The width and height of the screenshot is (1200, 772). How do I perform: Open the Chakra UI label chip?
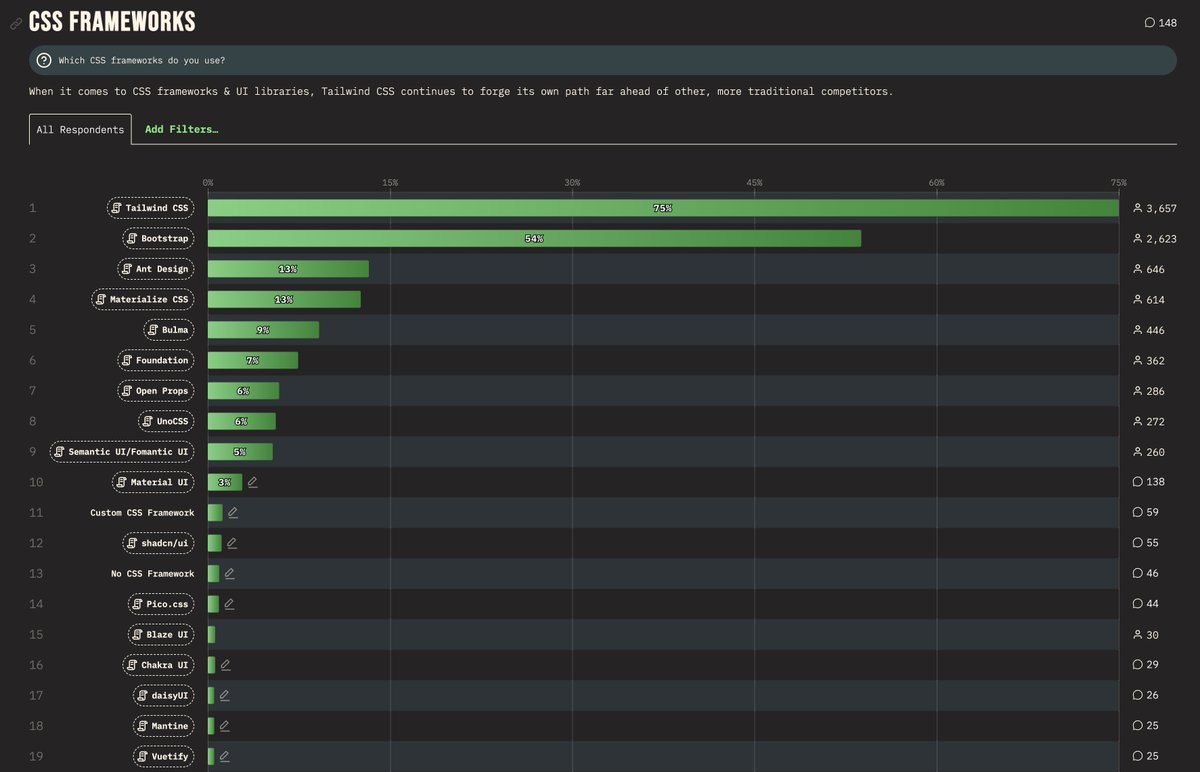click(x=157, y=665)
